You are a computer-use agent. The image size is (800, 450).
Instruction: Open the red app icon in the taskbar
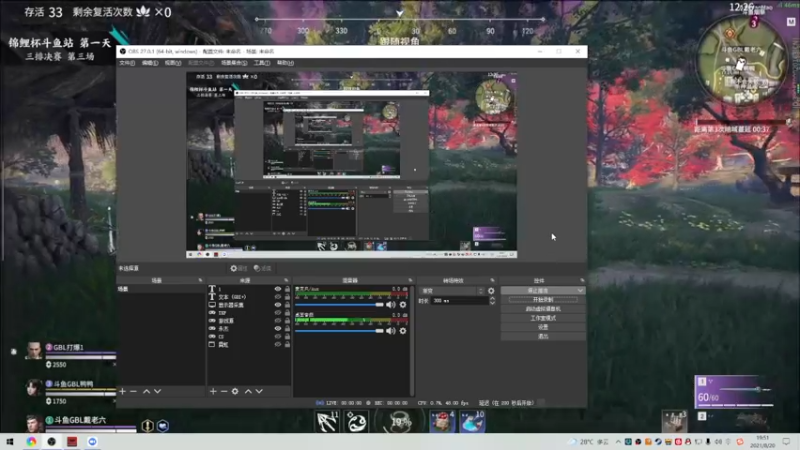tap(72, 441)
